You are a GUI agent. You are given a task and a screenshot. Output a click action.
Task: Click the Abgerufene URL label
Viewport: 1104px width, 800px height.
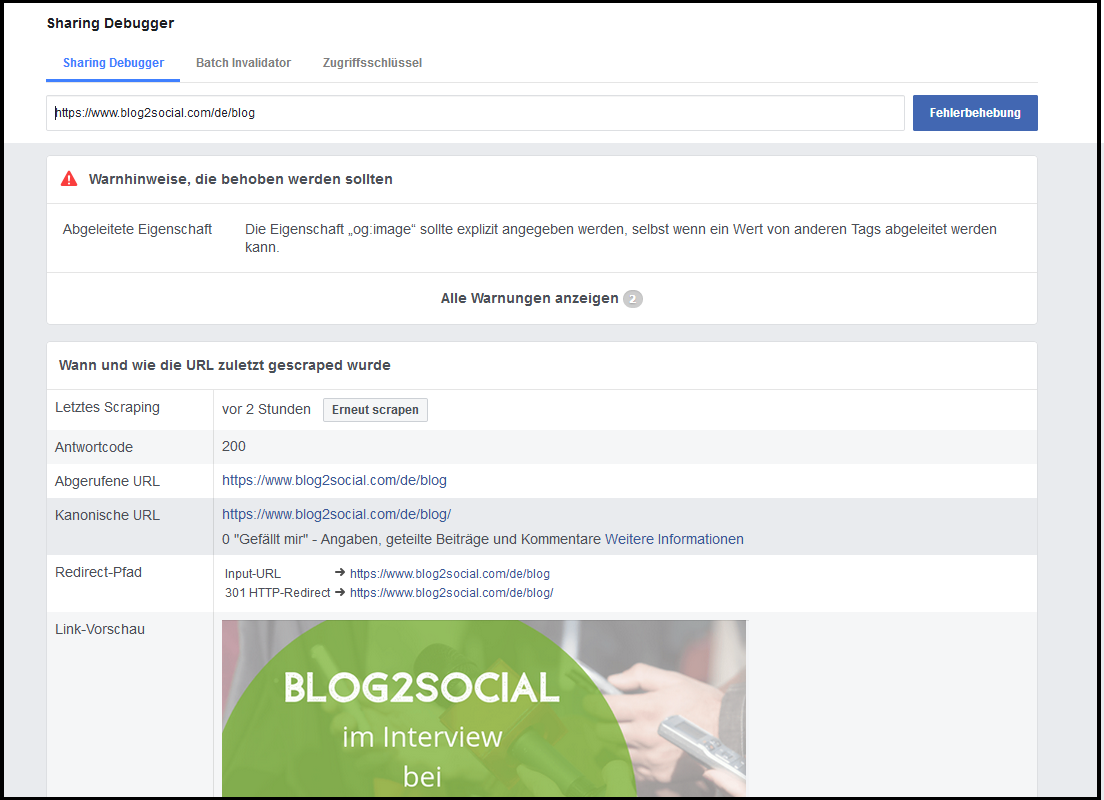pyautogui.click(x=107, y=481)
